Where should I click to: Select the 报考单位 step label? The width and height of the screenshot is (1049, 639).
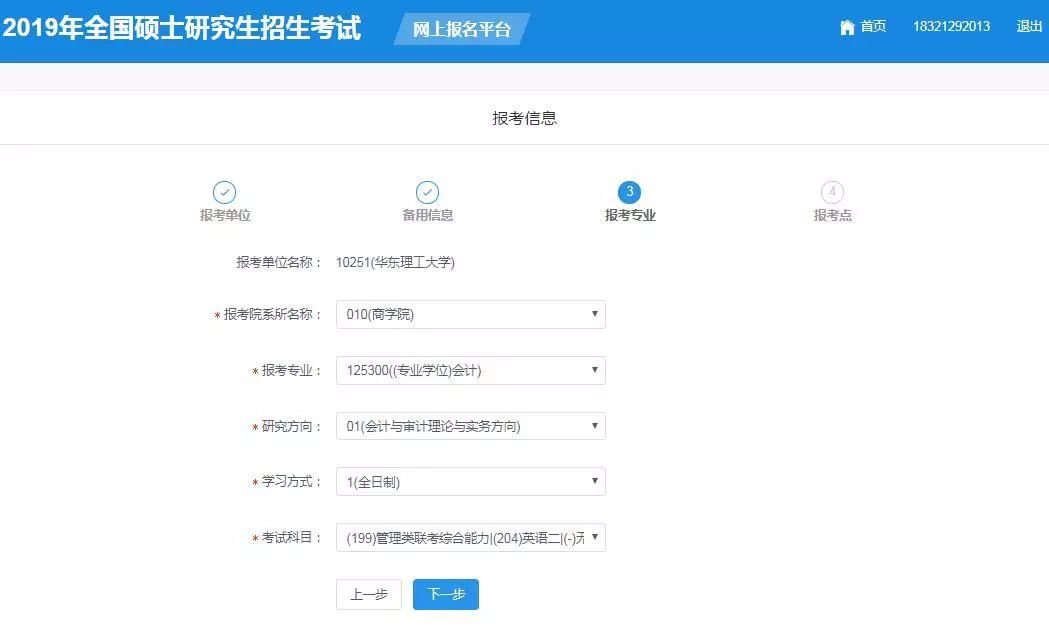coord(225,215)
